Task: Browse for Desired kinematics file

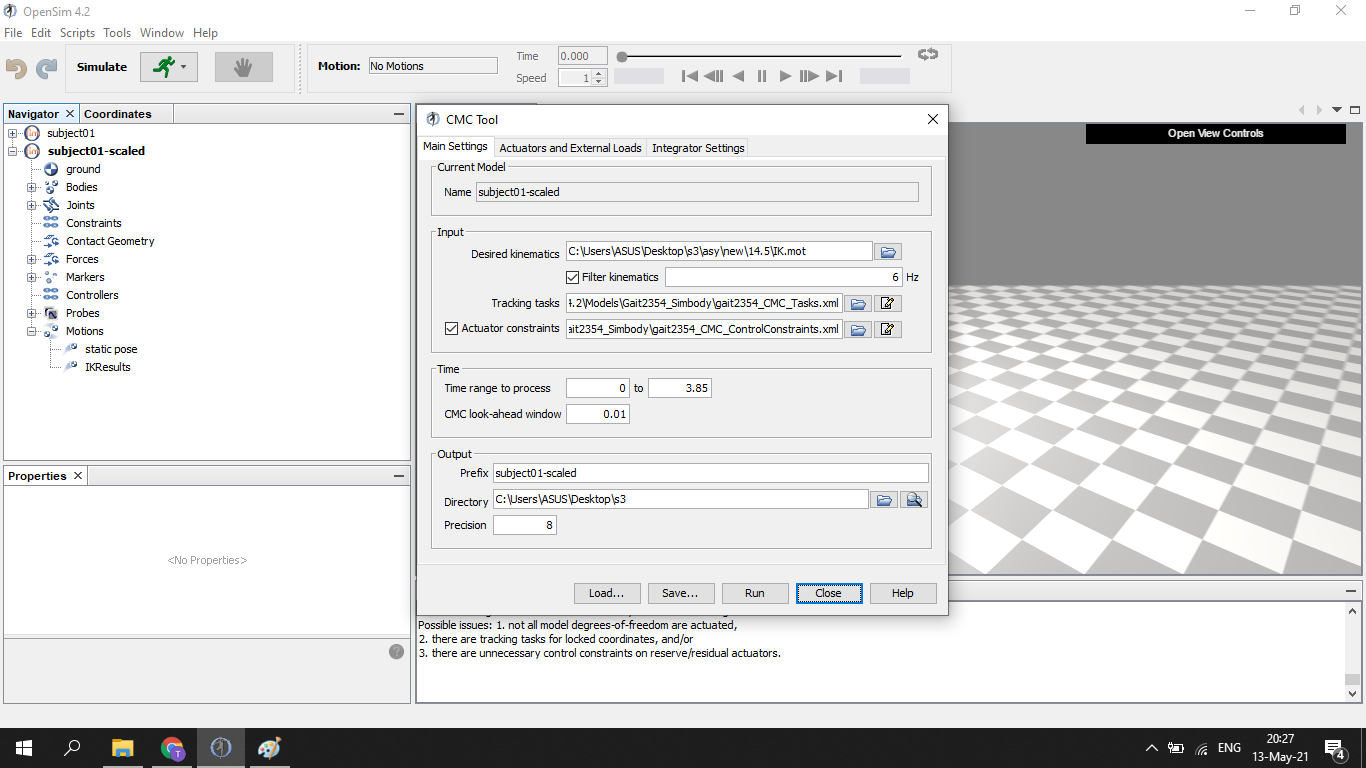Action: coord(888,252)
